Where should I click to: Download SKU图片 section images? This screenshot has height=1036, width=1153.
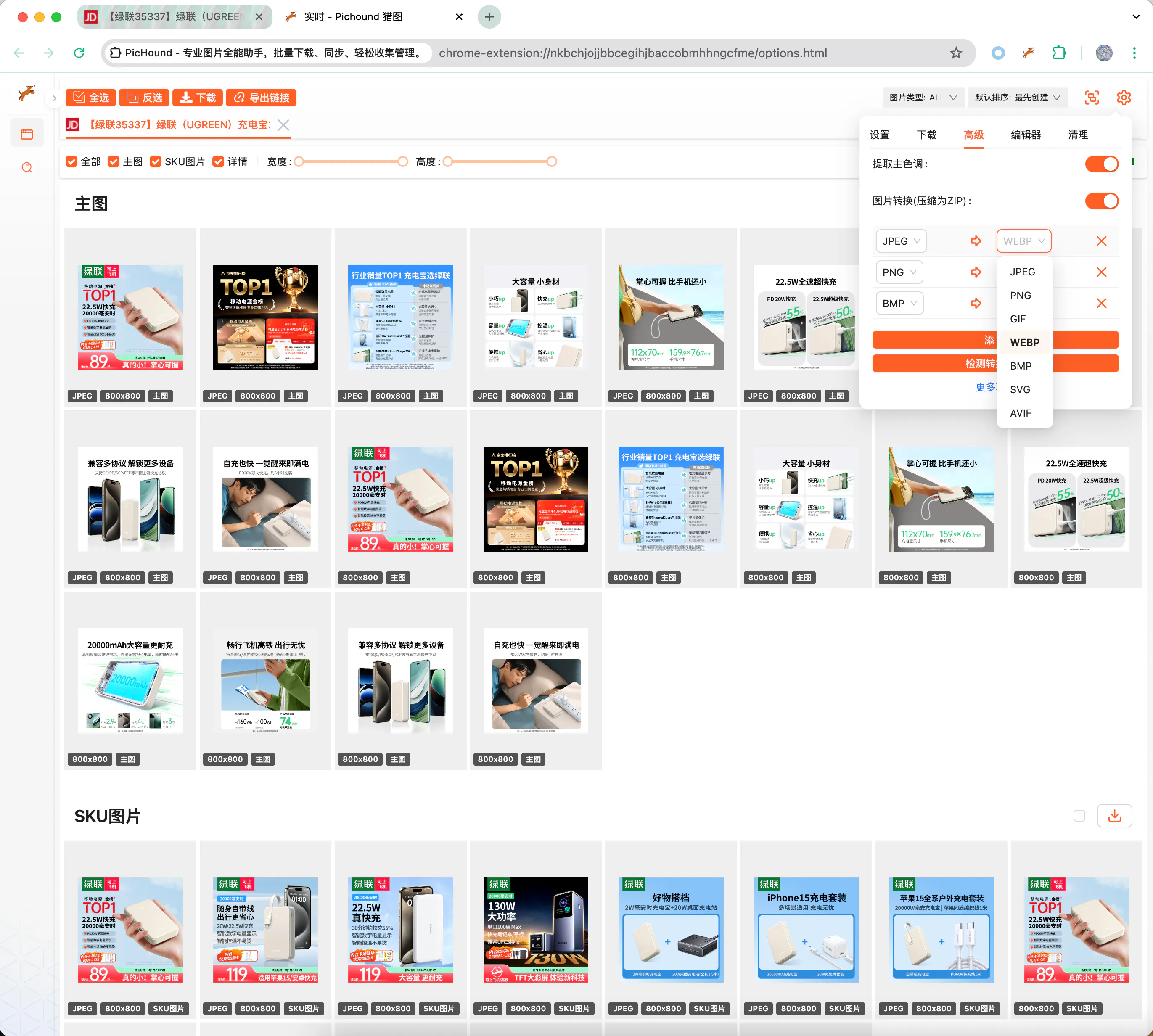point(1114,816)
